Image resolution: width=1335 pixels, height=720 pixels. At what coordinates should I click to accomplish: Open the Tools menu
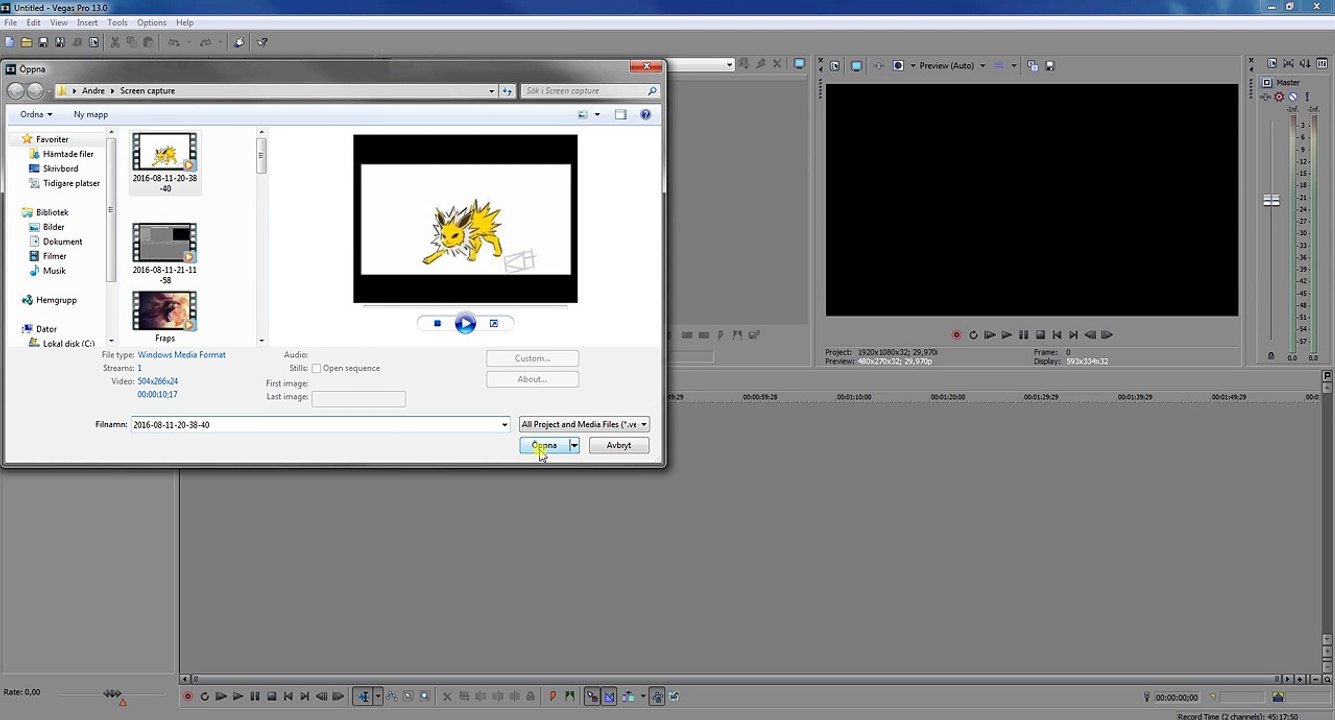[x=117, y=22]
